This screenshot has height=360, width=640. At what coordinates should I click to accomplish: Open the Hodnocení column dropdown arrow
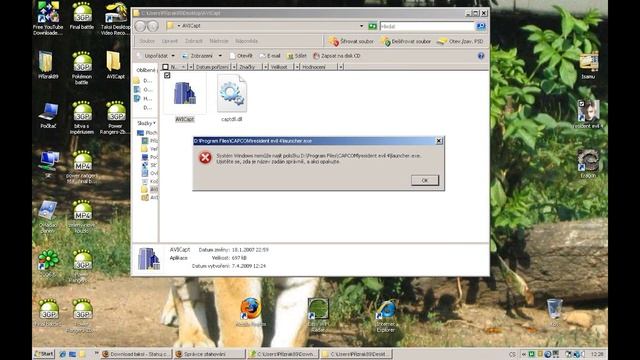coord(340,67)
